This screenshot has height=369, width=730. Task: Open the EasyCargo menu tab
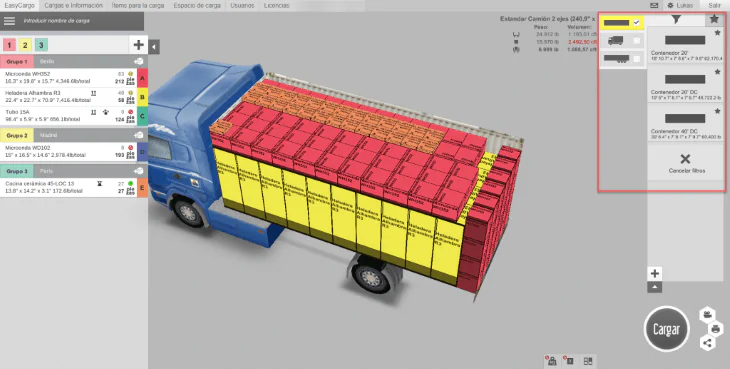19,6
